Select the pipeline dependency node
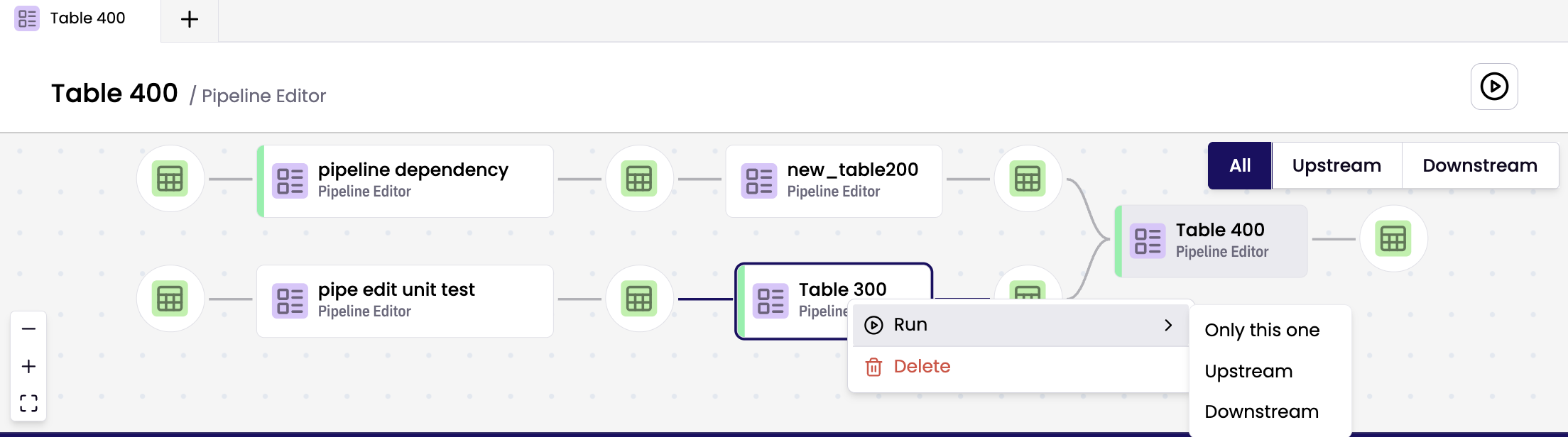Image resolution: width=1568 pixels, height=437 pixels. [405, 181]
